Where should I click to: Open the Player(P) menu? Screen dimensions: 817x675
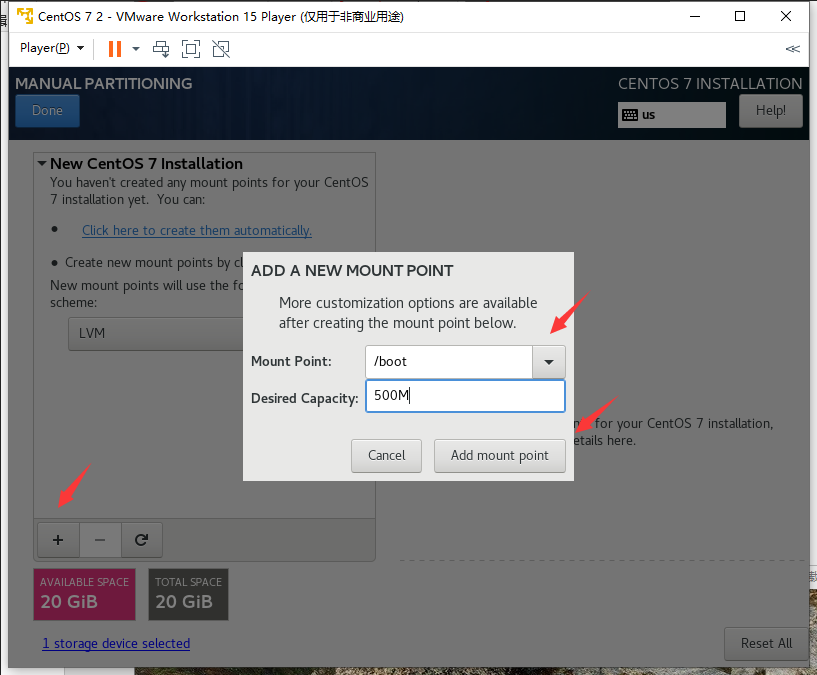click(x=52, y=48)
